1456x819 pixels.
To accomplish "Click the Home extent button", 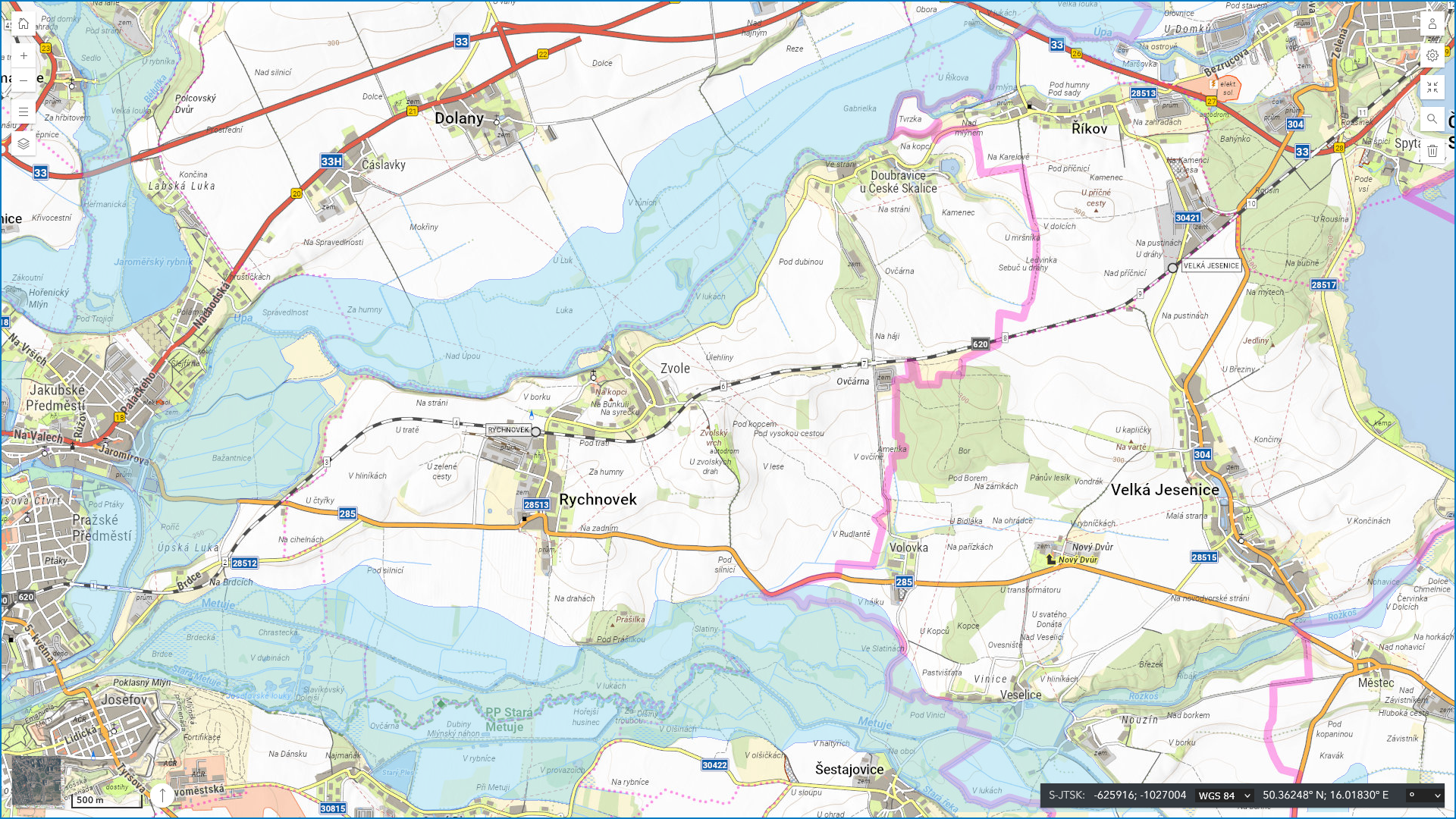I will [x=24, y=24].
